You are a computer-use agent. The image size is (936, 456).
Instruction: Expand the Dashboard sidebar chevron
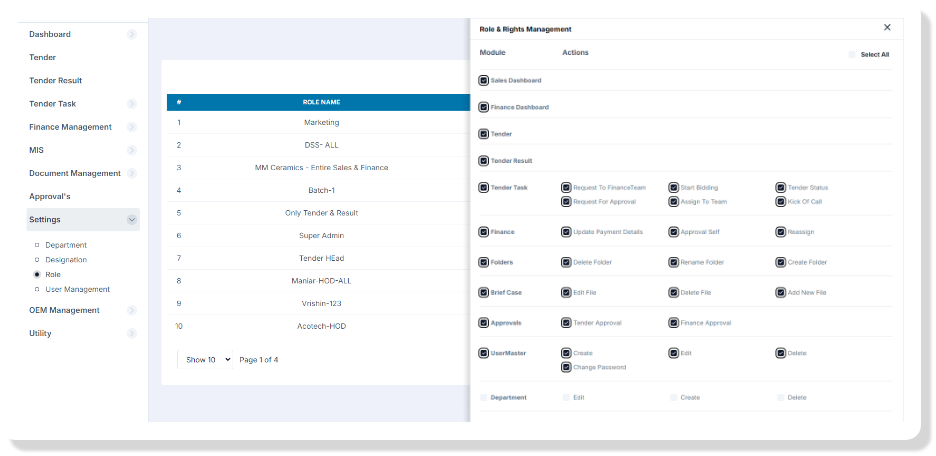point(132,35)
